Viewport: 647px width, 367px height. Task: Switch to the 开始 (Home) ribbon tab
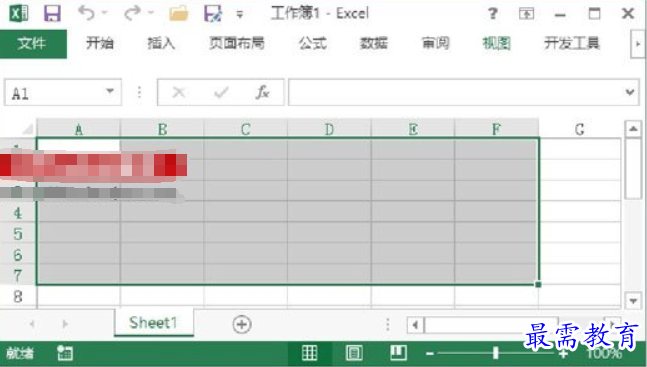[99, 43]
